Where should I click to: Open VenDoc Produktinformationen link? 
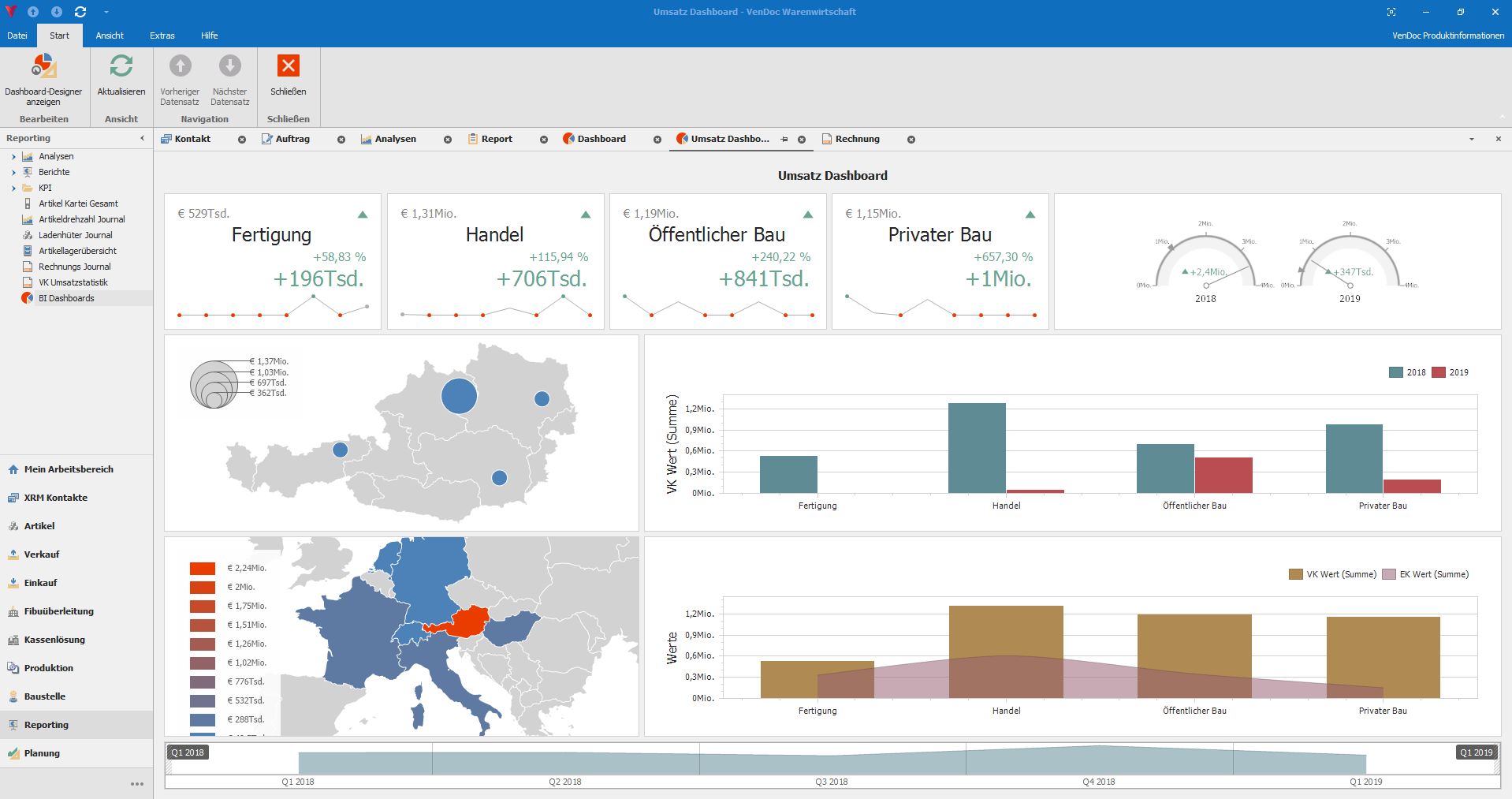1448,35
